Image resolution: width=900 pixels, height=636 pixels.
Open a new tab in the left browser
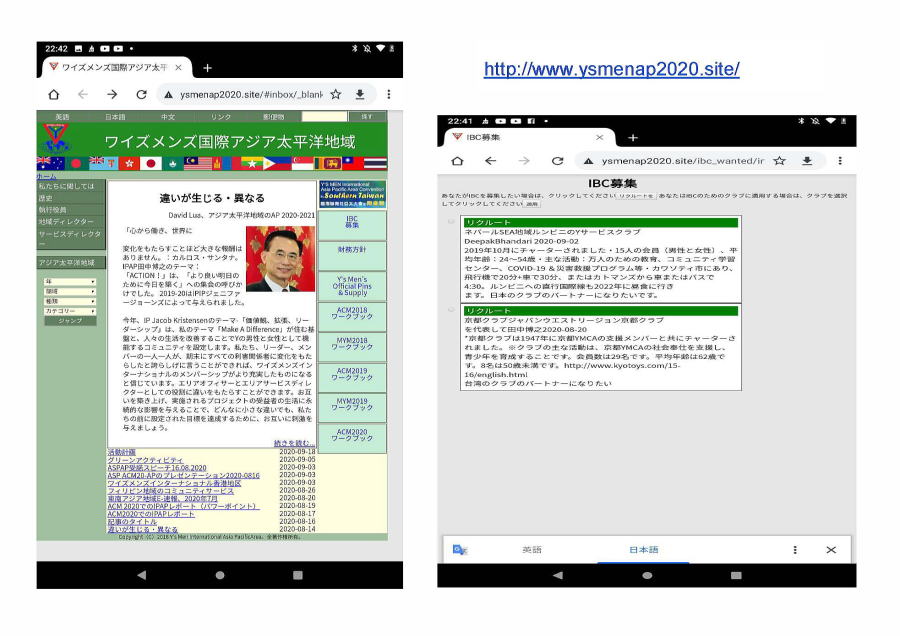[x=207, y=68]
